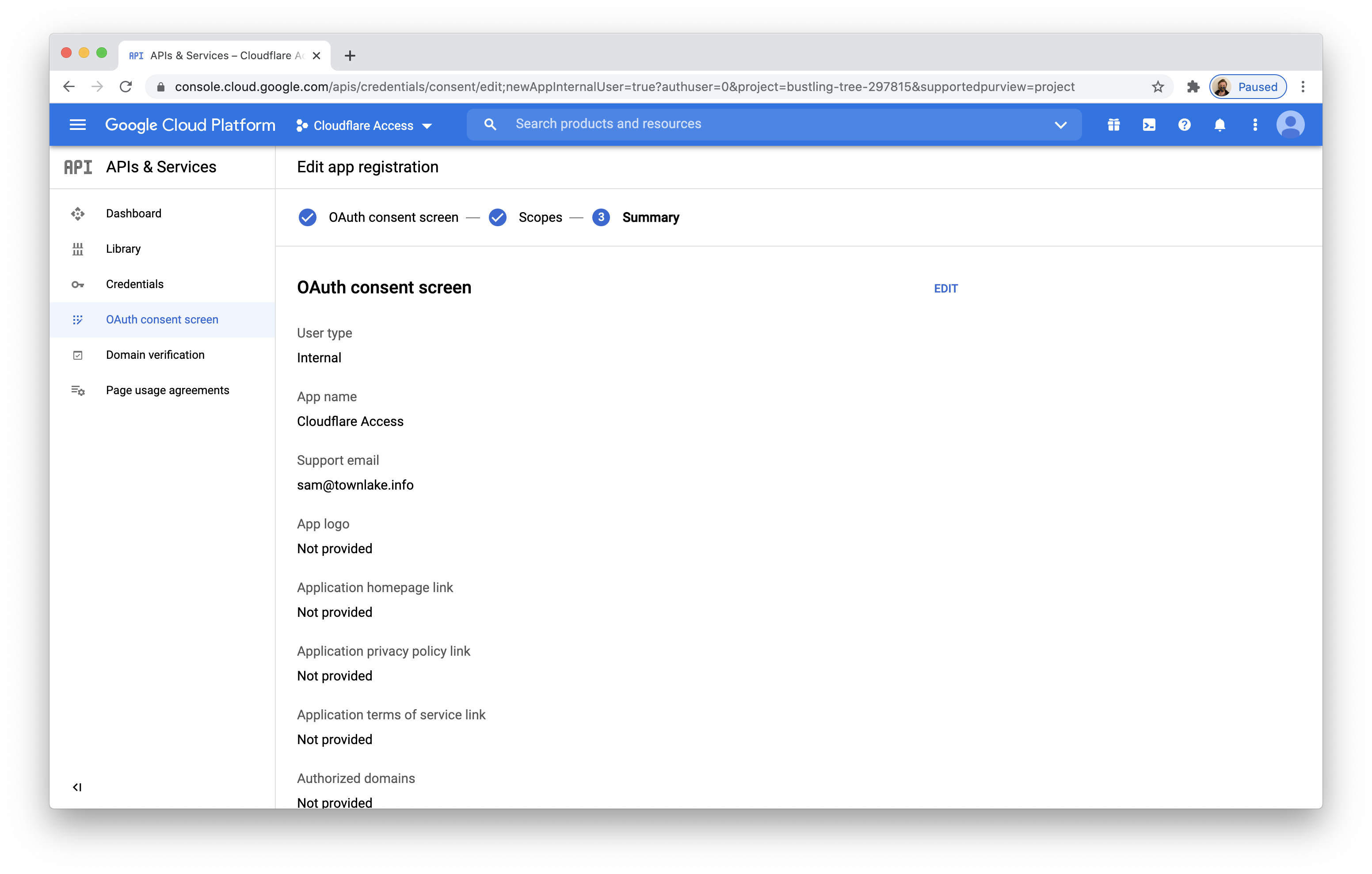The image size is (1372, 874).
Task: Go to the Scopes step
Action: [540, 218]
